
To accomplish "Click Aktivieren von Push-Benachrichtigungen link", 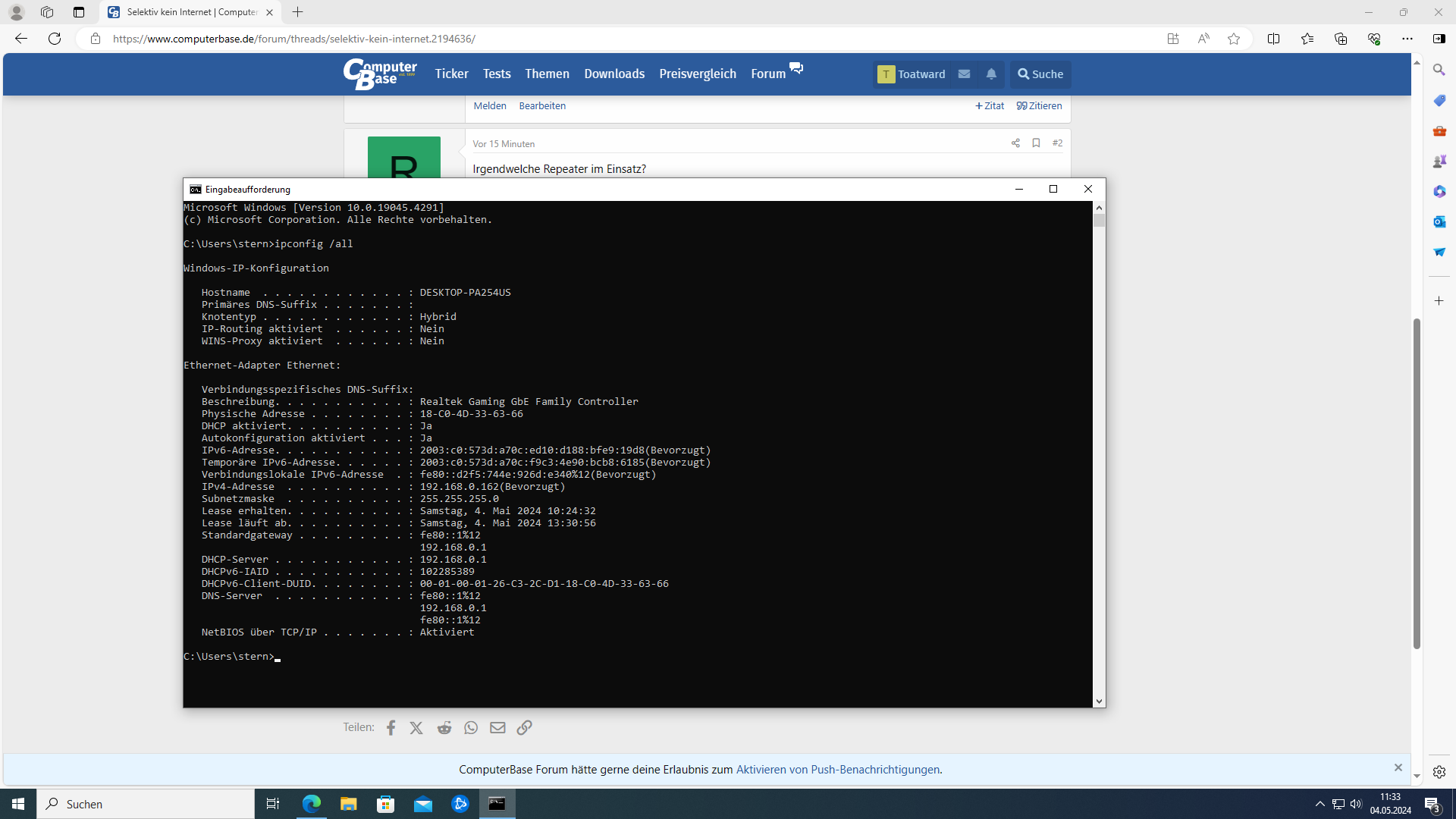I will click(x=837, y=770).
